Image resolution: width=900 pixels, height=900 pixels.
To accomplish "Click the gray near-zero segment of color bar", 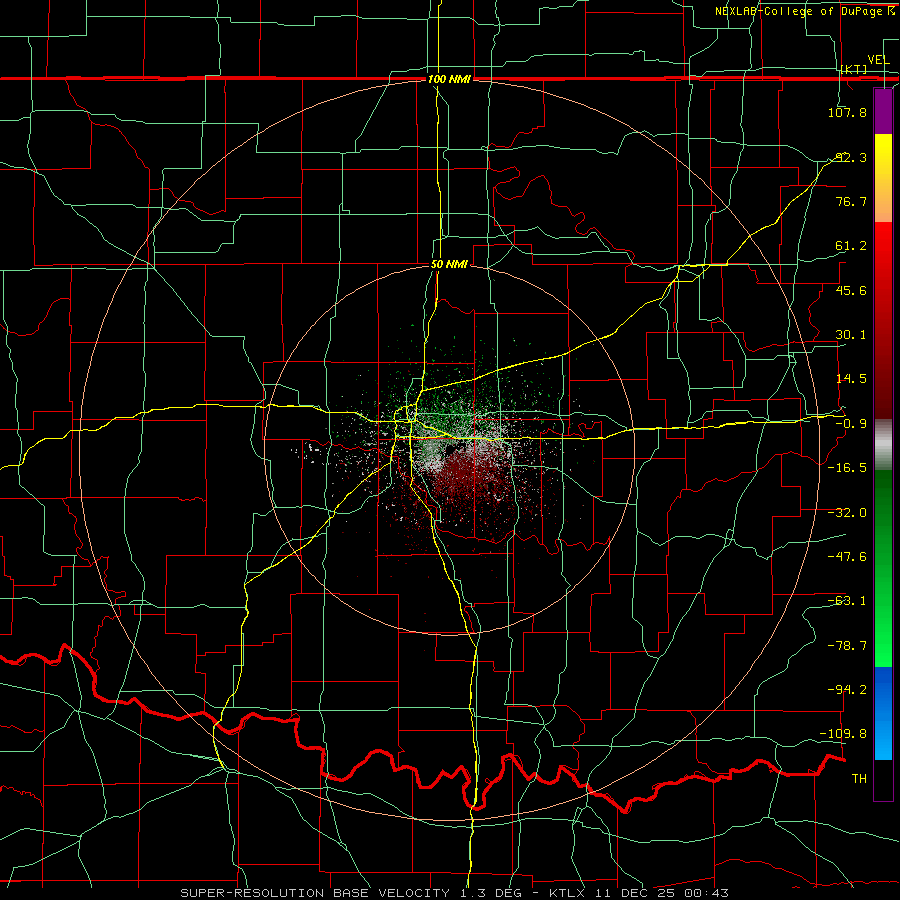I will tap(883, 445).
